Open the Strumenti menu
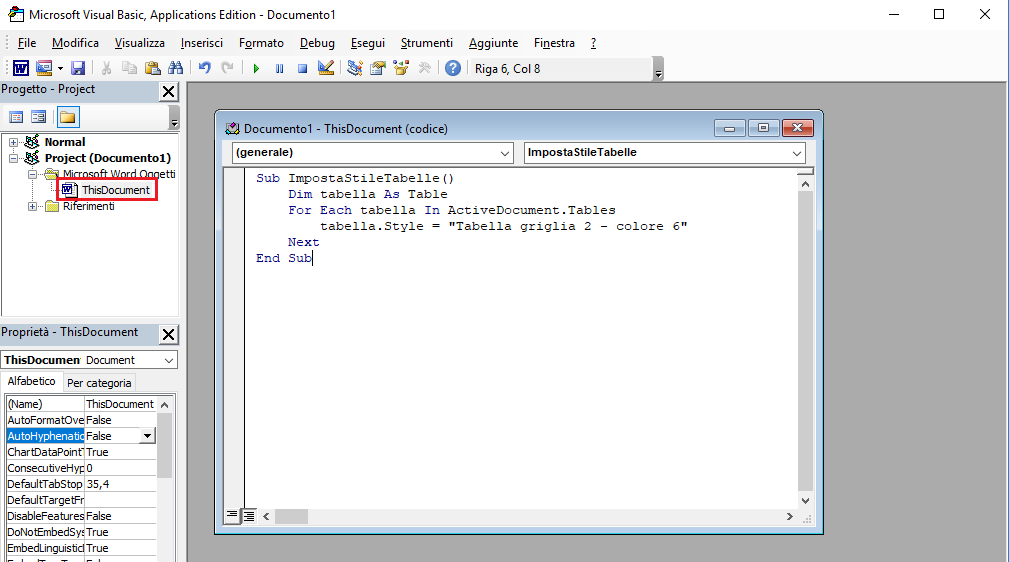The height and width of the screenshot is (562, 1009). click(427, 43)
